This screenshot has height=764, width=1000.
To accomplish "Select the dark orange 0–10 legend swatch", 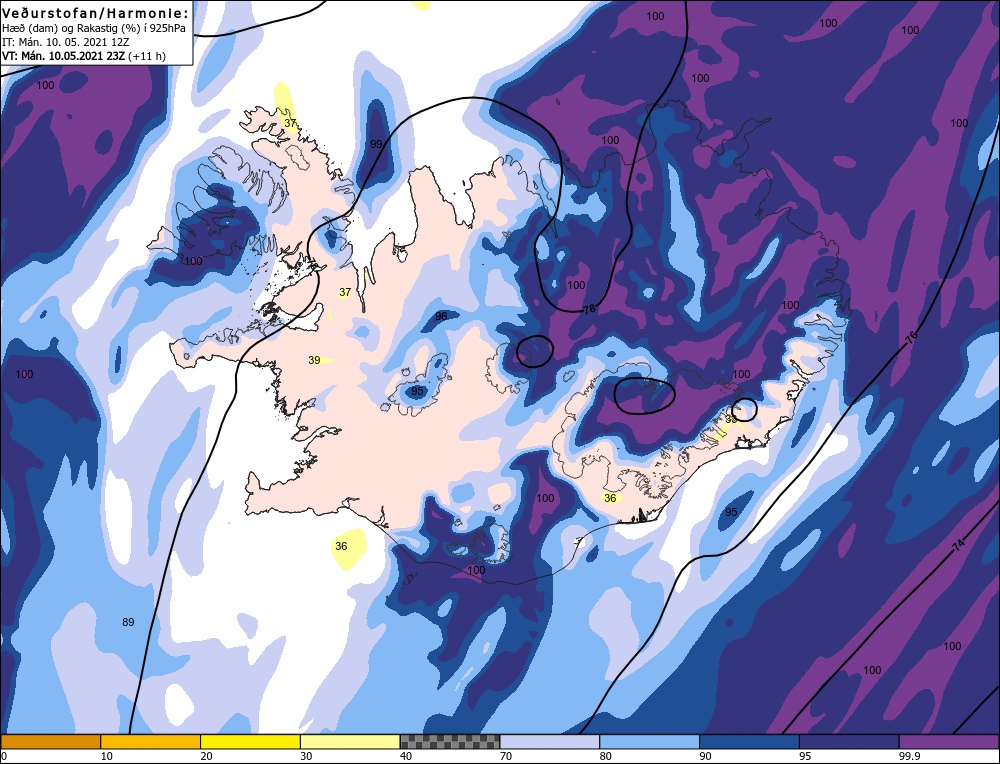I will click(50, 741).
